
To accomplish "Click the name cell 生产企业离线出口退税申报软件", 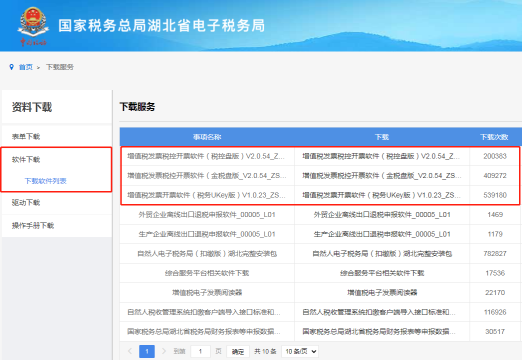I will (207, 234).
